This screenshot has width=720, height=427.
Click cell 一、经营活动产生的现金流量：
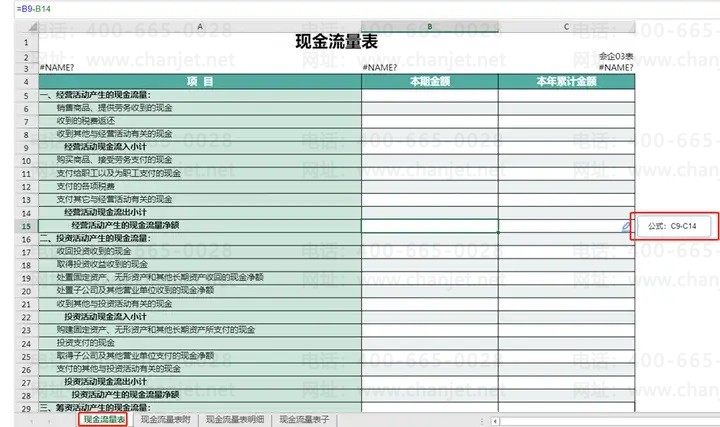(200, 95)
